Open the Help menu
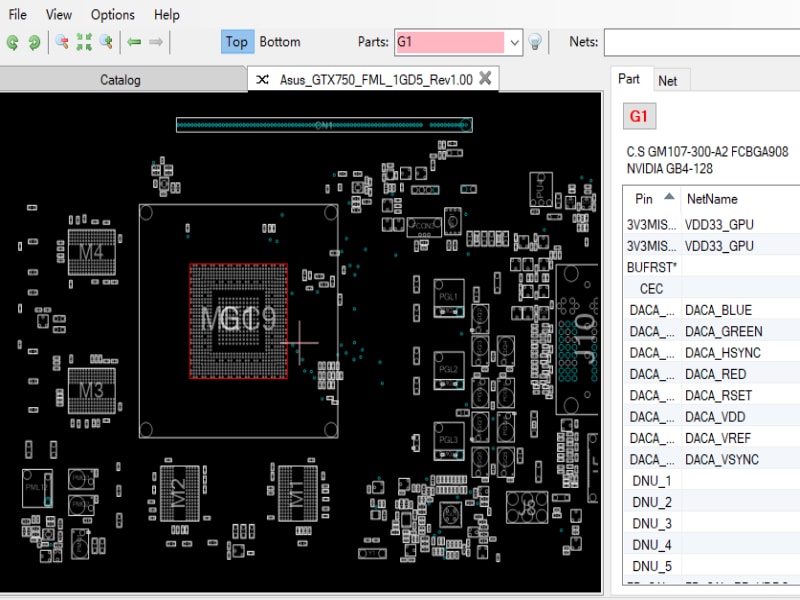 (x=167, y=14)
